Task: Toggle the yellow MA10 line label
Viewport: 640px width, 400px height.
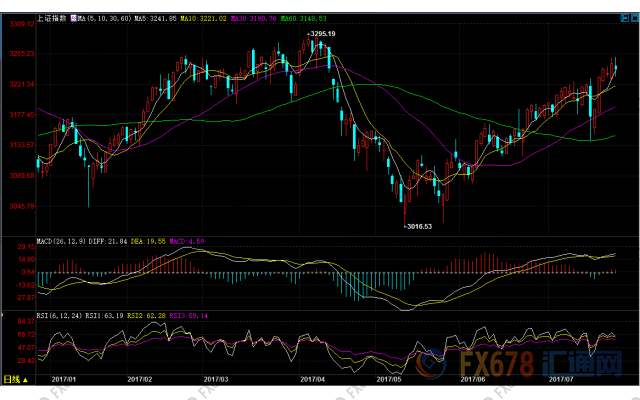Action: pyautogui.click(x=201, y=18)
